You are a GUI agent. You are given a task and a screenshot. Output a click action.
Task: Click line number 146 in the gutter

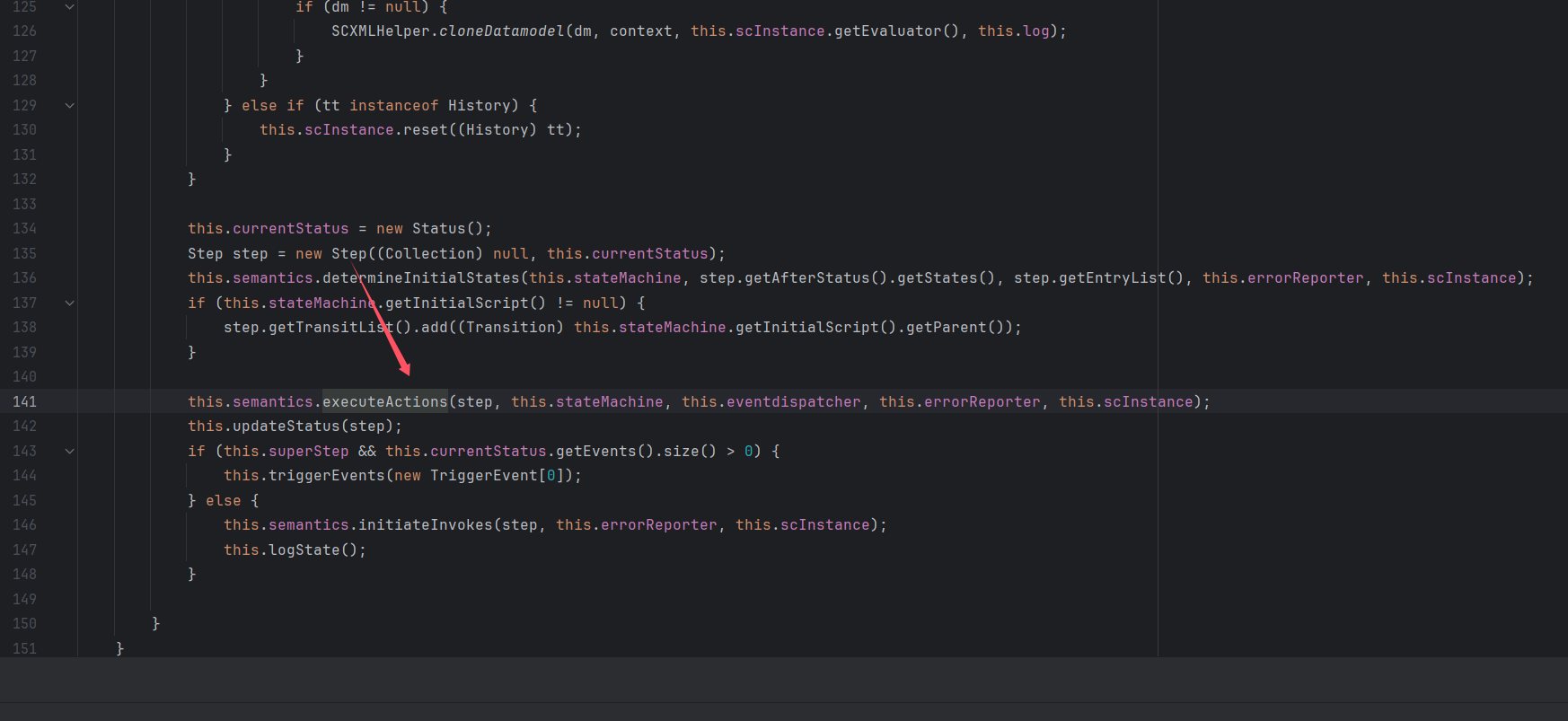click(24, 524)
